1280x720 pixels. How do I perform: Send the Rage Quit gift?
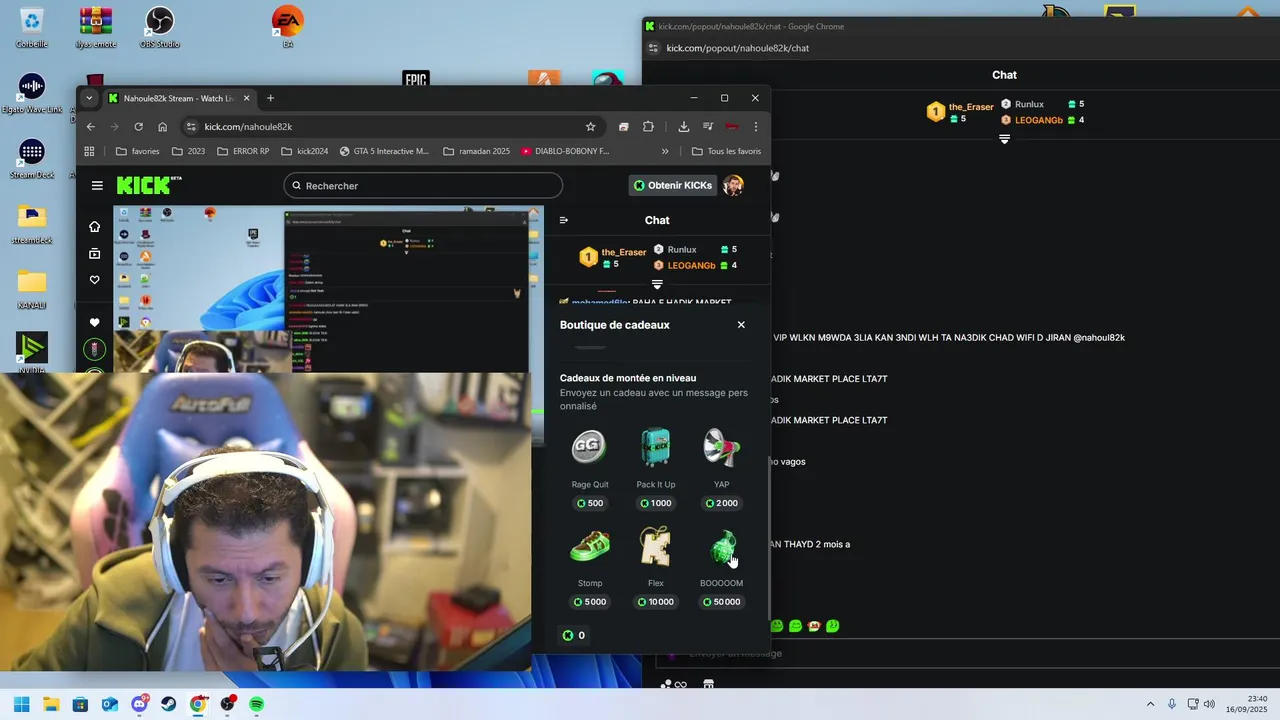tap(590, 468)
